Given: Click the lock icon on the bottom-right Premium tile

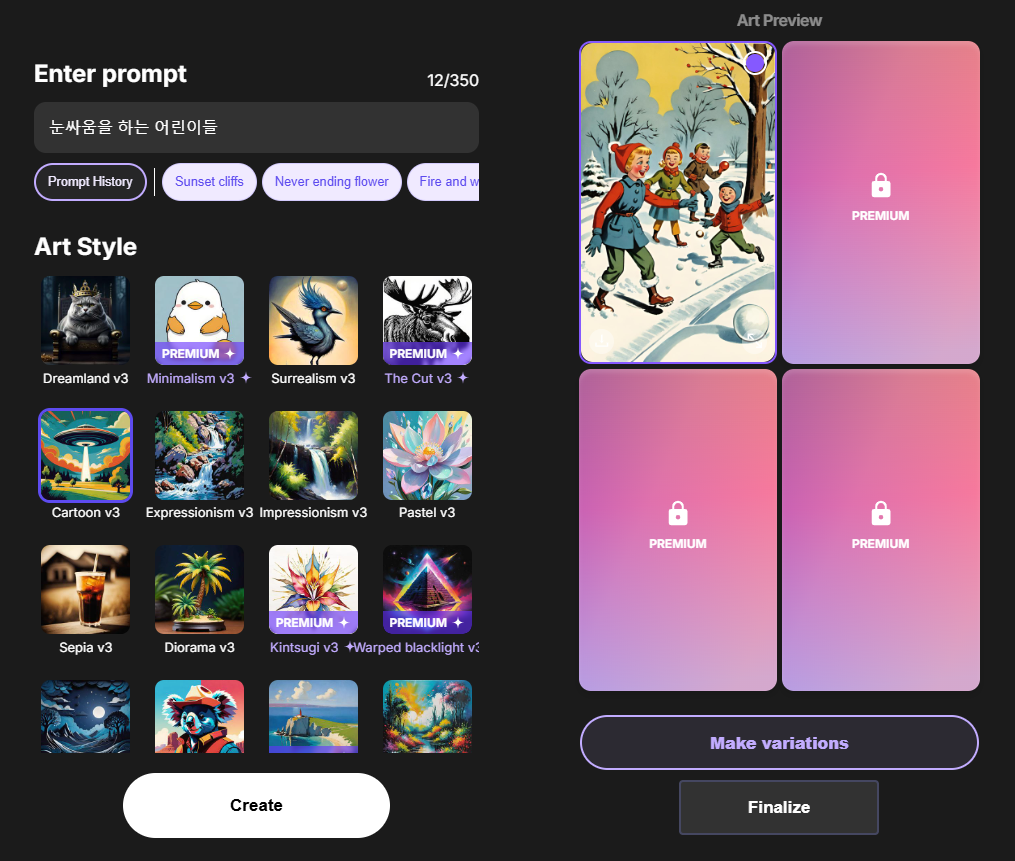Looking at the screenshot, I should (x=880, y=513).
